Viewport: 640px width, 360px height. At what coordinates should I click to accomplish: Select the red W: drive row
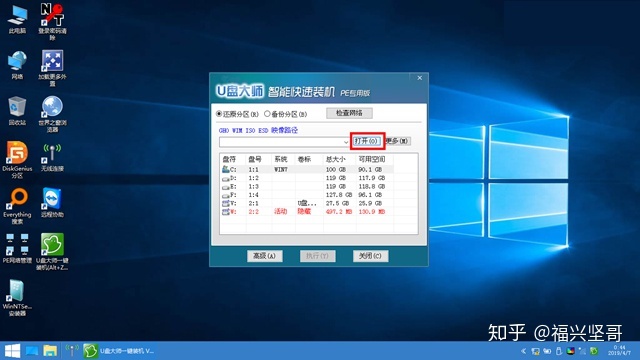307,212
